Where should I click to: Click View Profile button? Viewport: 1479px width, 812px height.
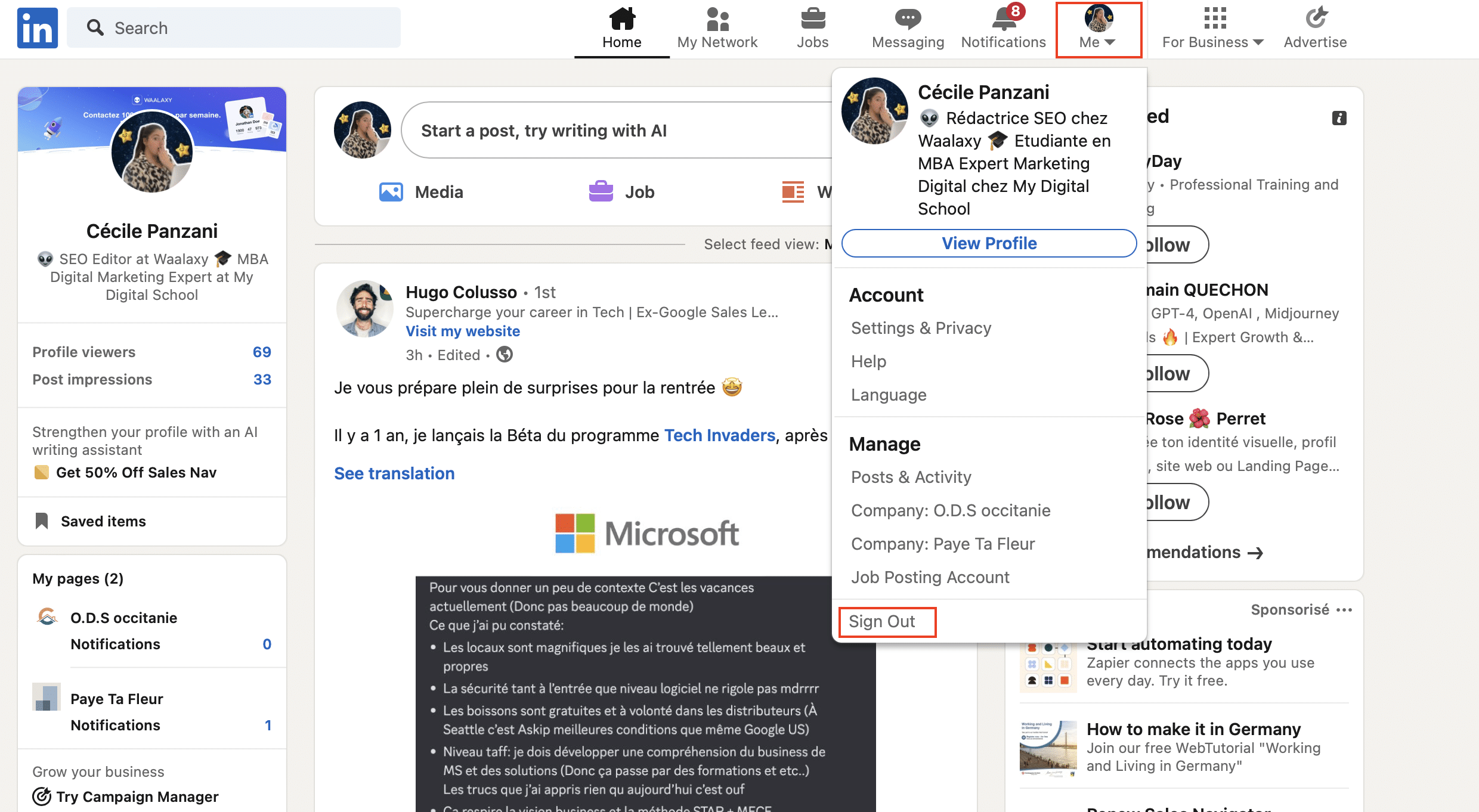(x=989, y=243)
